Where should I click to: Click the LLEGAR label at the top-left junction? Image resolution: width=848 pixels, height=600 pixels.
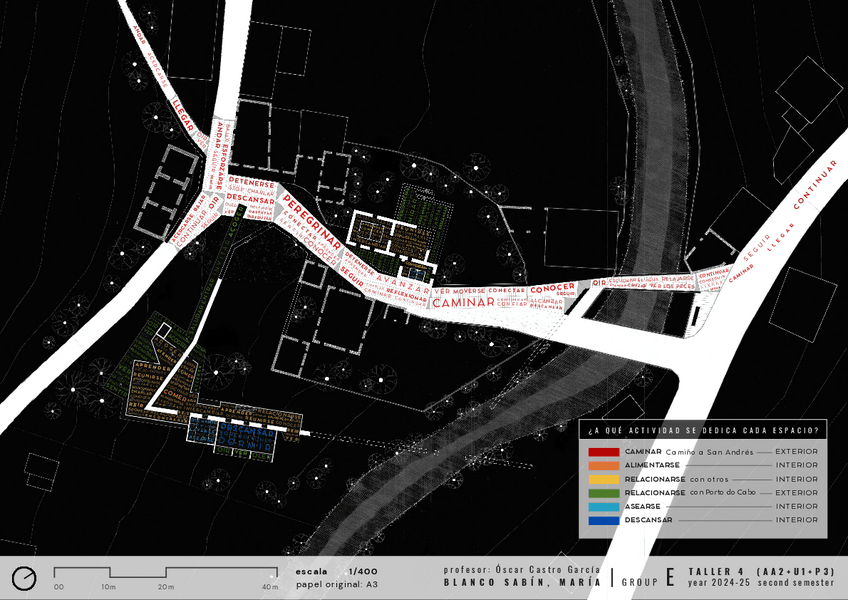pyautogui.click(x=182, y=114)
